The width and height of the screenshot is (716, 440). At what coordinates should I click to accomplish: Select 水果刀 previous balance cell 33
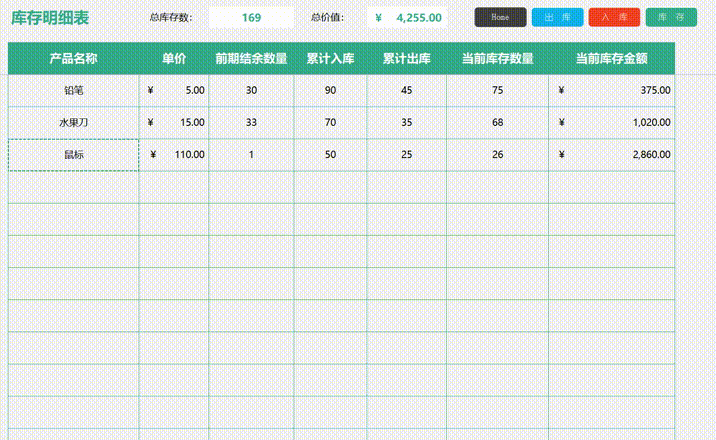click(251, 123)
